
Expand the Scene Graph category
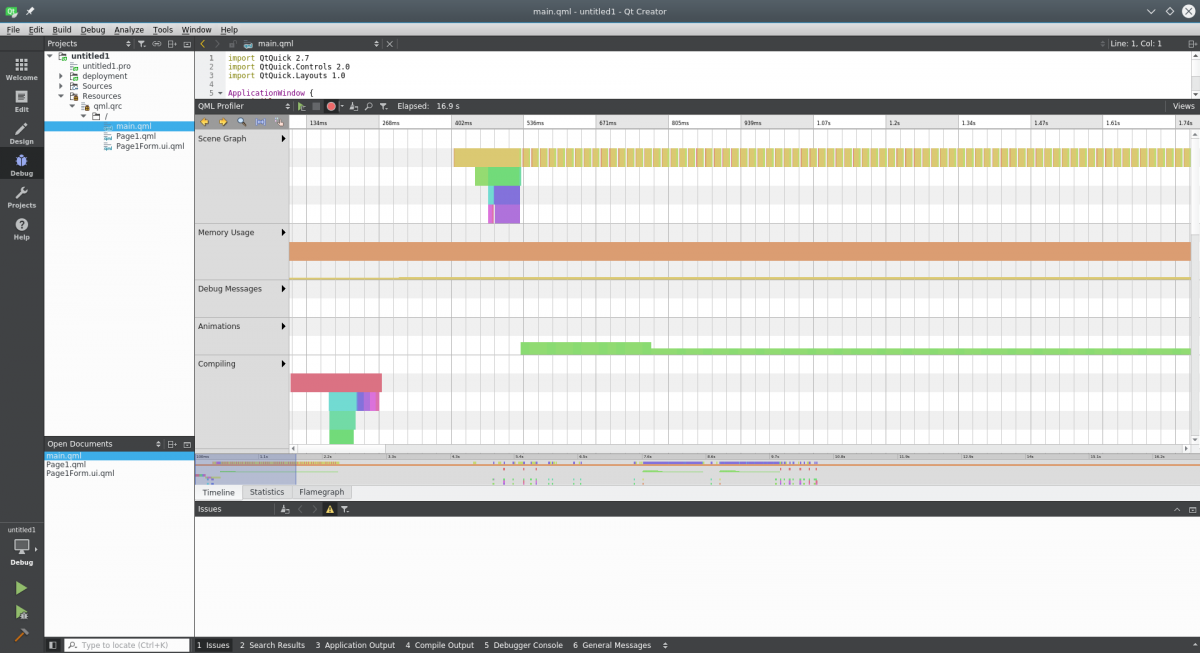pyautogui.click(x=283, y=138)
